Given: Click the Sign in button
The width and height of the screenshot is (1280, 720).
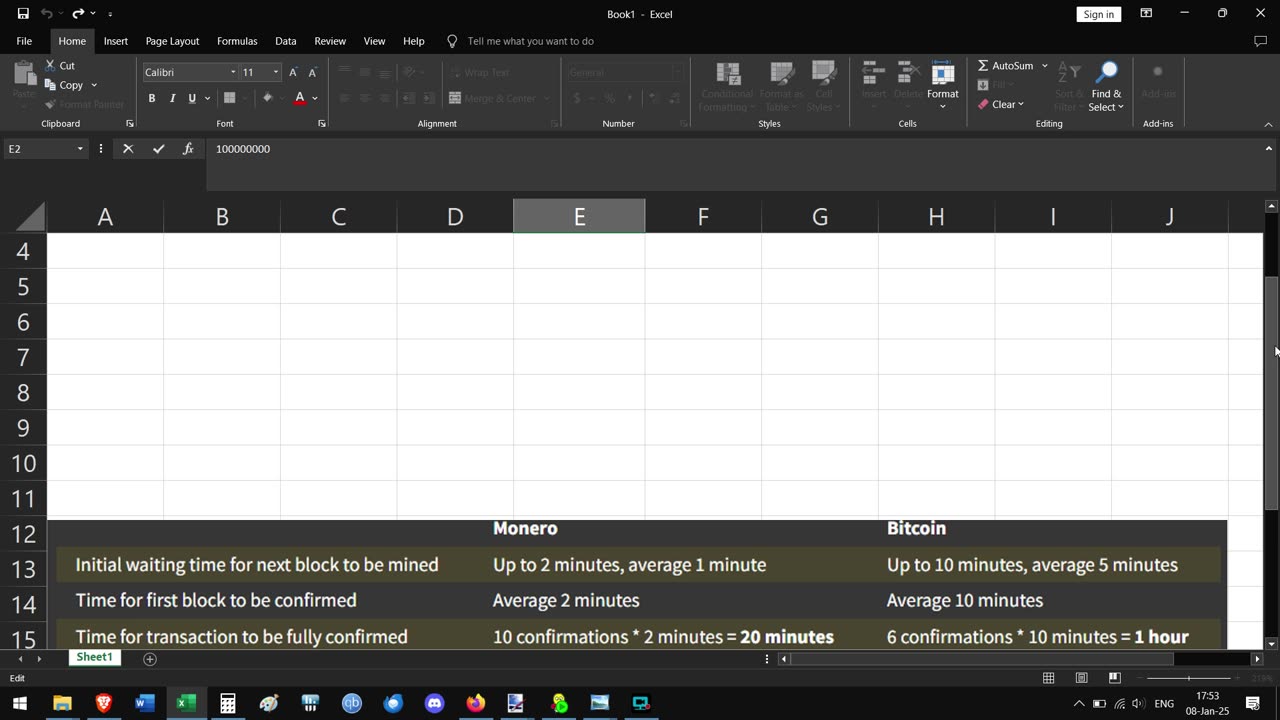Looking at the screenshot, I should coord(1098,14).
